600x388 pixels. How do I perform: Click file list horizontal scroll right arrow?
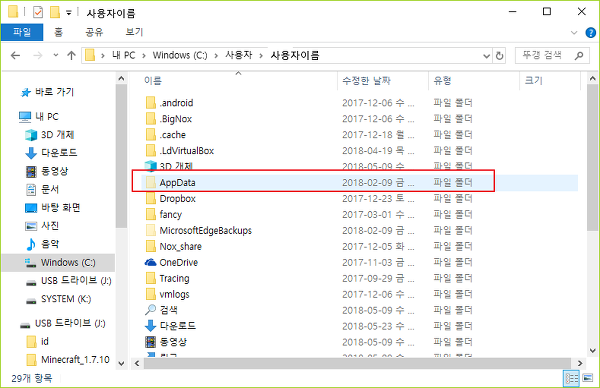coord(580,364)
